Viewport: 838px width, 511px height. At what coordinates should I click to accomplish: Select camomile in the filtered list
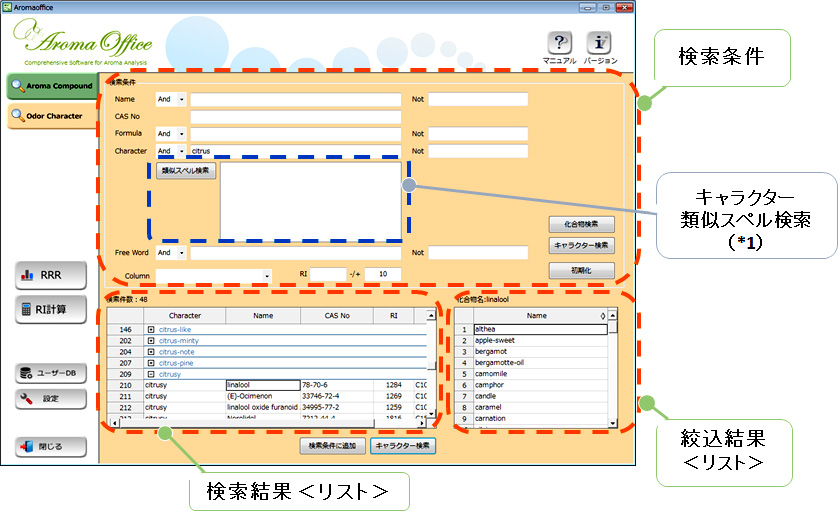[540, 374]
